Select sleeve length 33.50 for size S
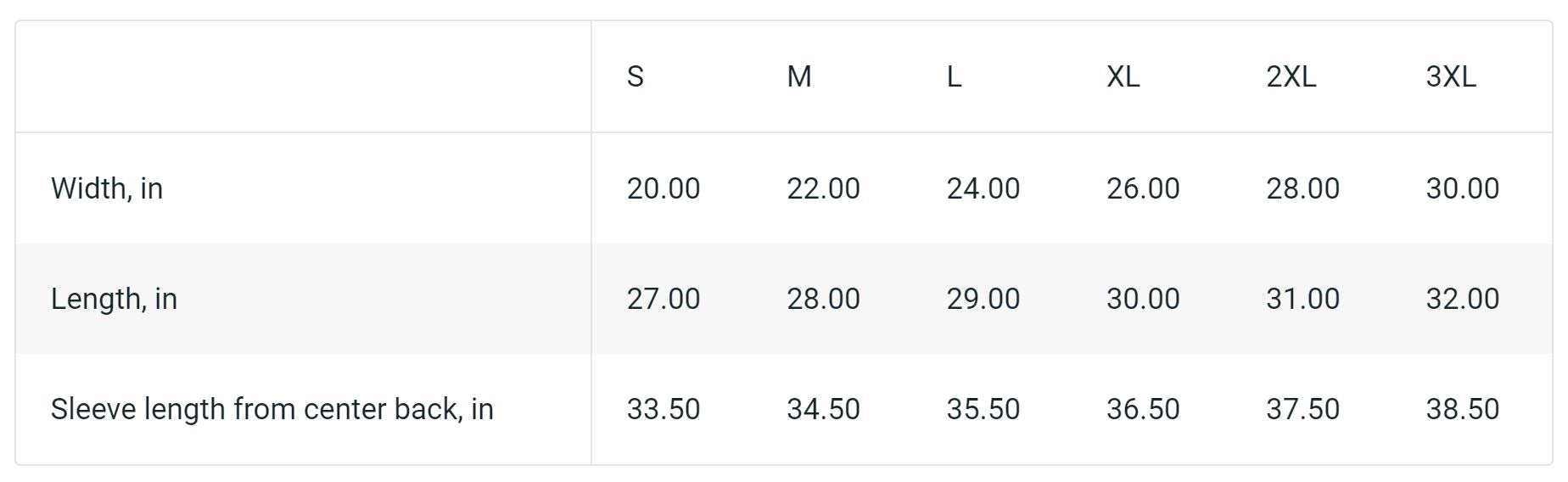 pos(664,409)
